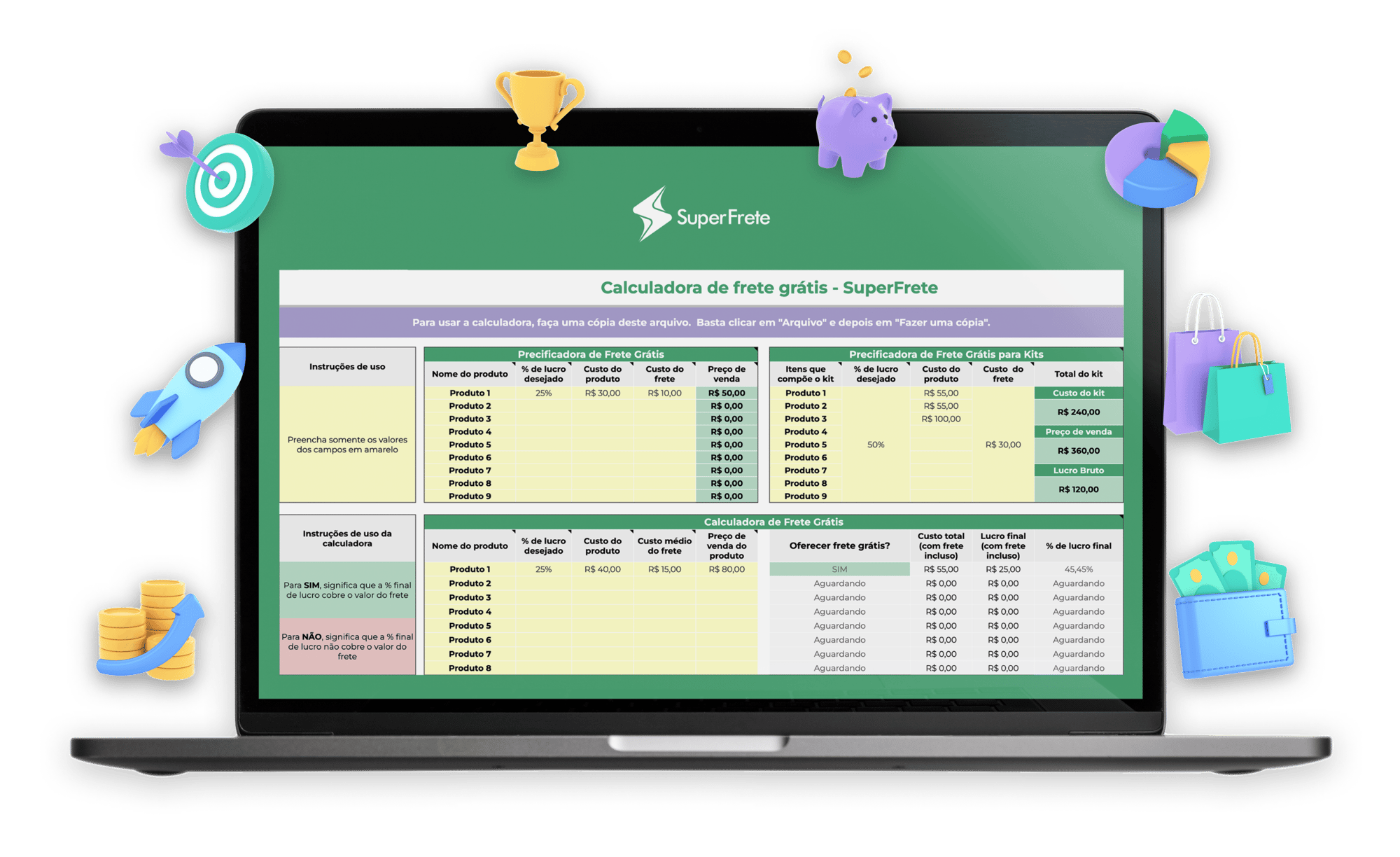Click the '25%' lucro desejado cell in Precificadora
Image resolution: width=1400 pixels, height=857 pixels.
[543, 393]
